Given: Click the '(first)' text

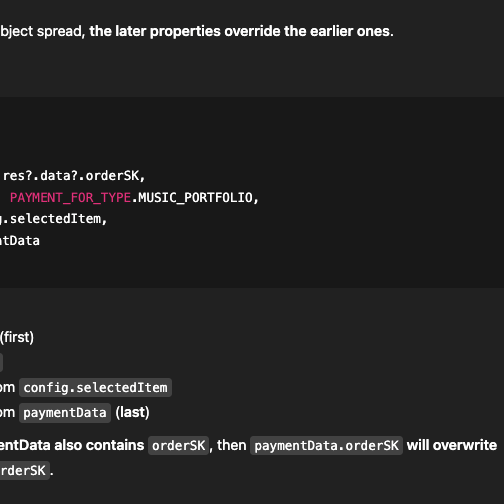Looking at the screenshot, I should click(x=17, y=337).
